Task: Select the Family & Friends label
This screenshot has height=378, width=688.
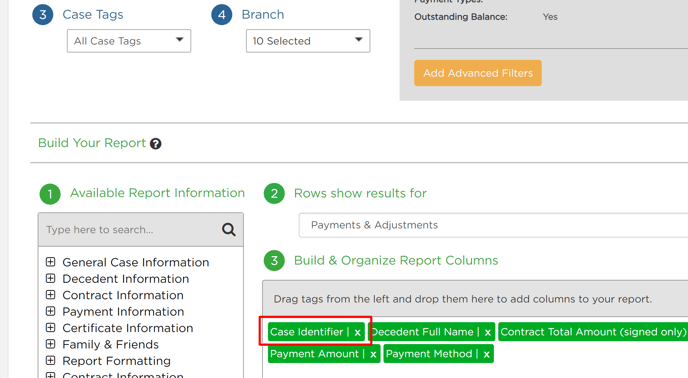Action: tap(111, 345)
